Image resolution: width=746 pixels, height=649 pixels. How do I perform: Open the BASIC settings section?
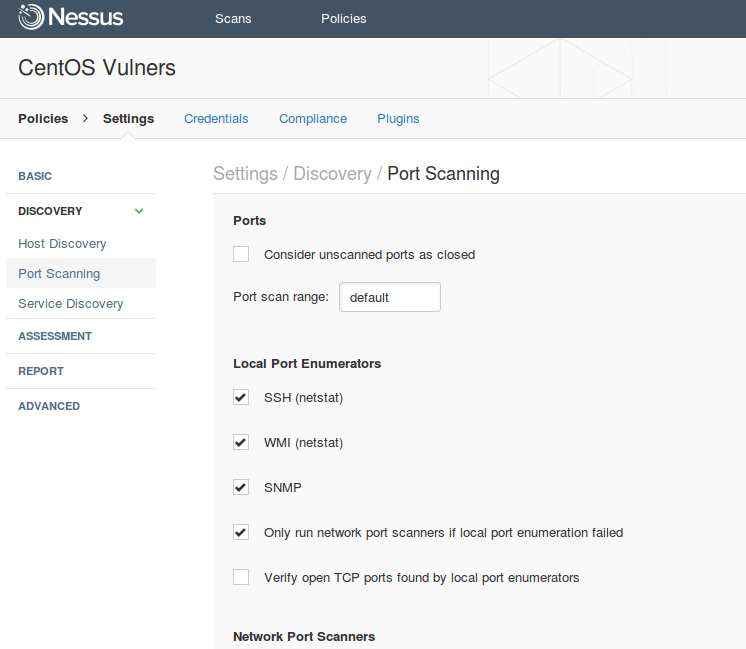(x=35, y=176)
